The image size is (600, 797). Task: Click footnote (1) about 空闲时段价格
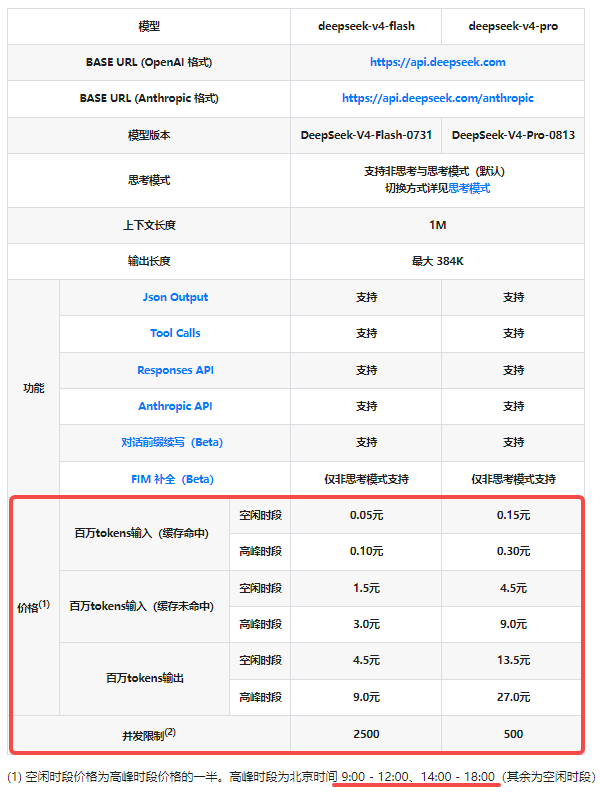[301, 777]
